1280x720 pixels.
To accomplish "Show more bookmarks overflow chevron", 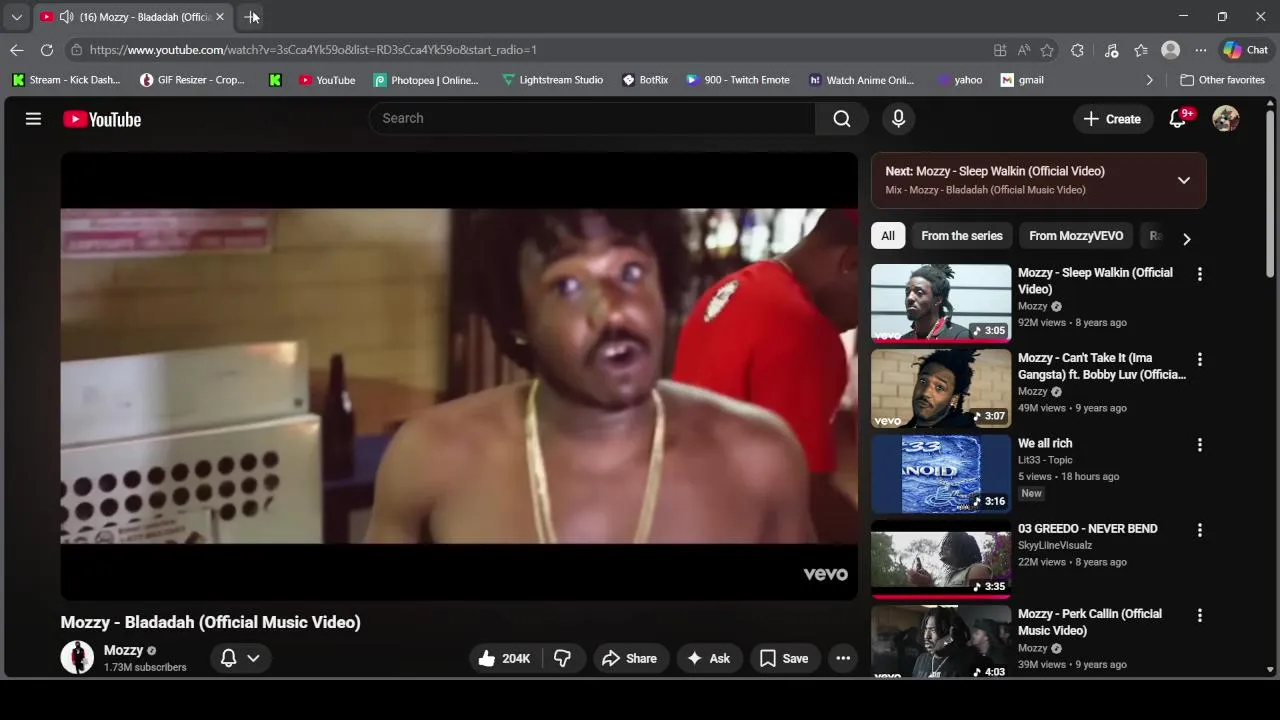I will coord(1149,80).
